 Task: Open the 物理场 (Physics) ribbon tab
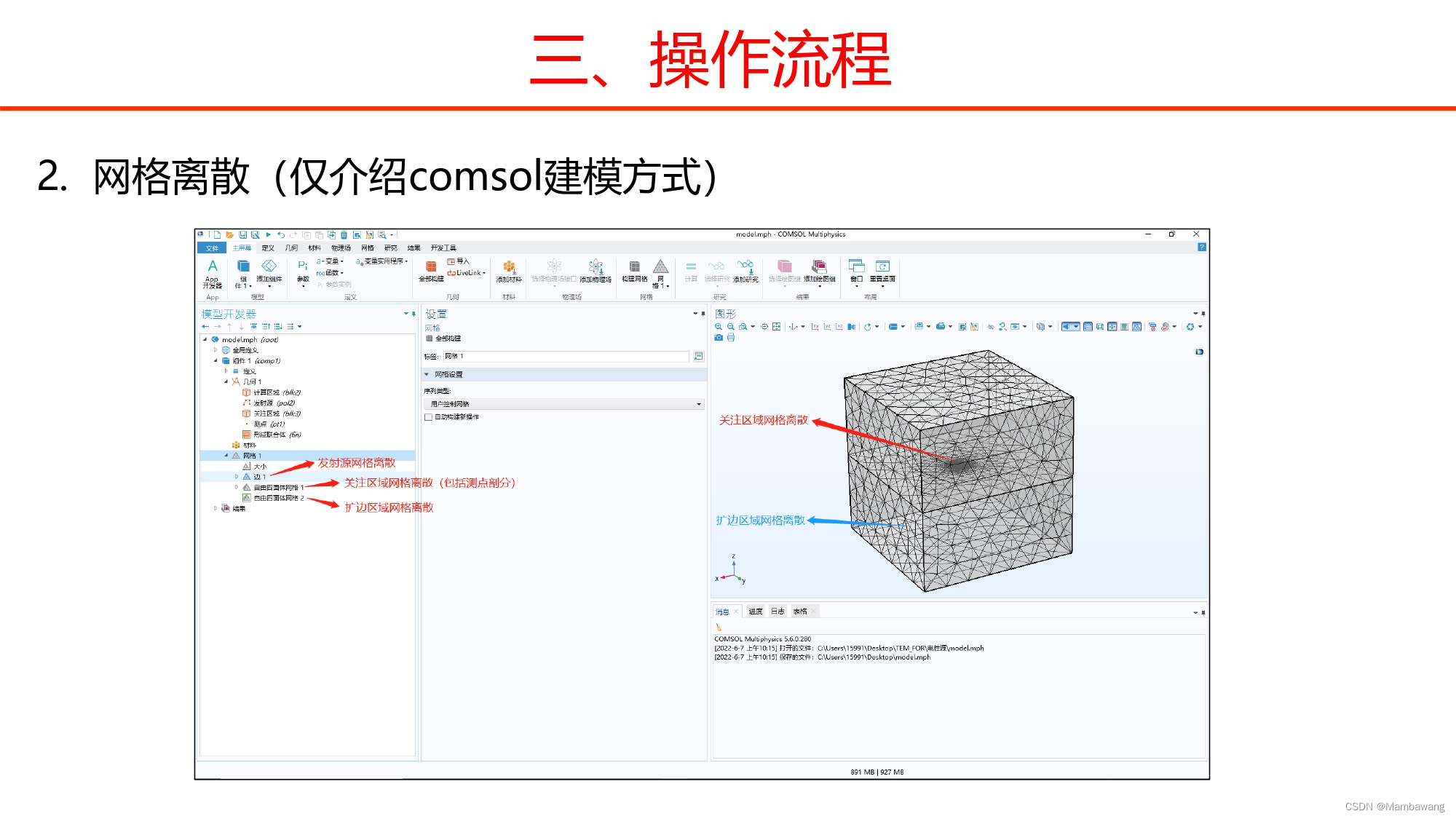[341, 248]
